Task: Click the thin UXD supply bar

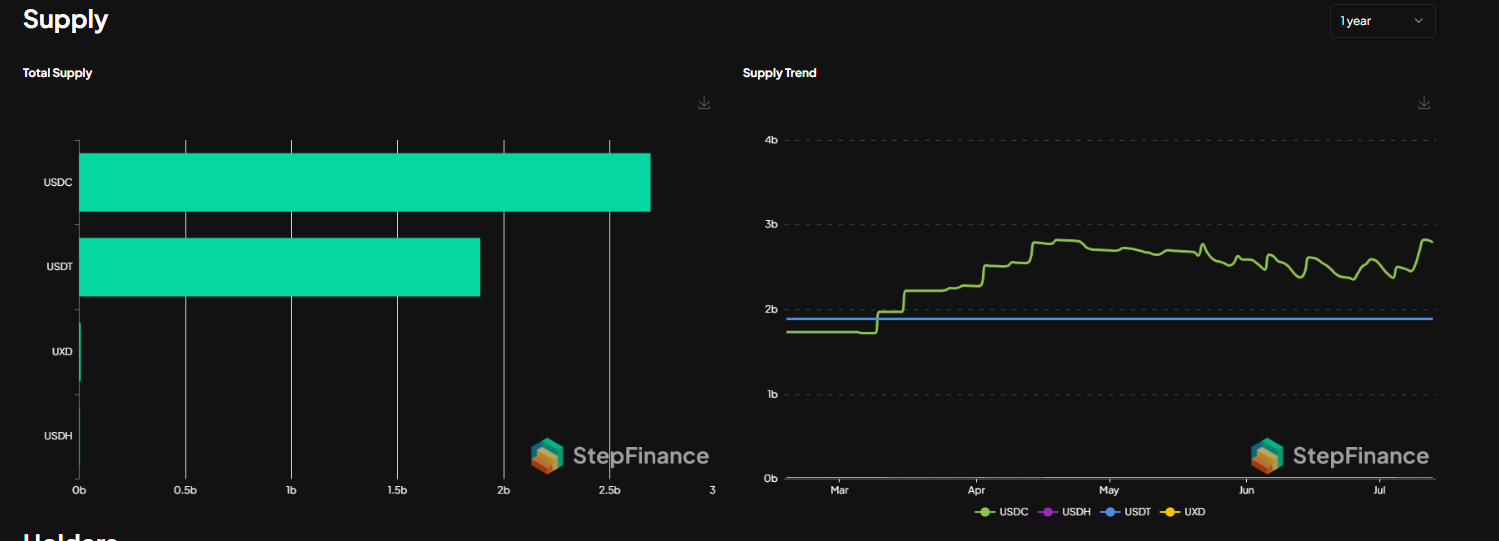Action: (x=80, y=352)
